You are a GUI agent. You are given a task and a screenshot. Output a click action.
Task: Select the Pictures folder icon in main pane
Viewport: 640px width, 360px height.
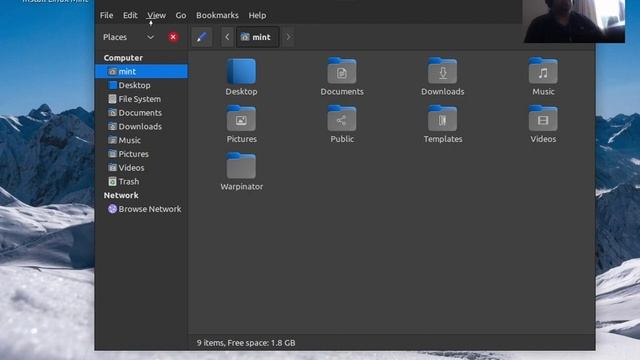tap(241, 118)
